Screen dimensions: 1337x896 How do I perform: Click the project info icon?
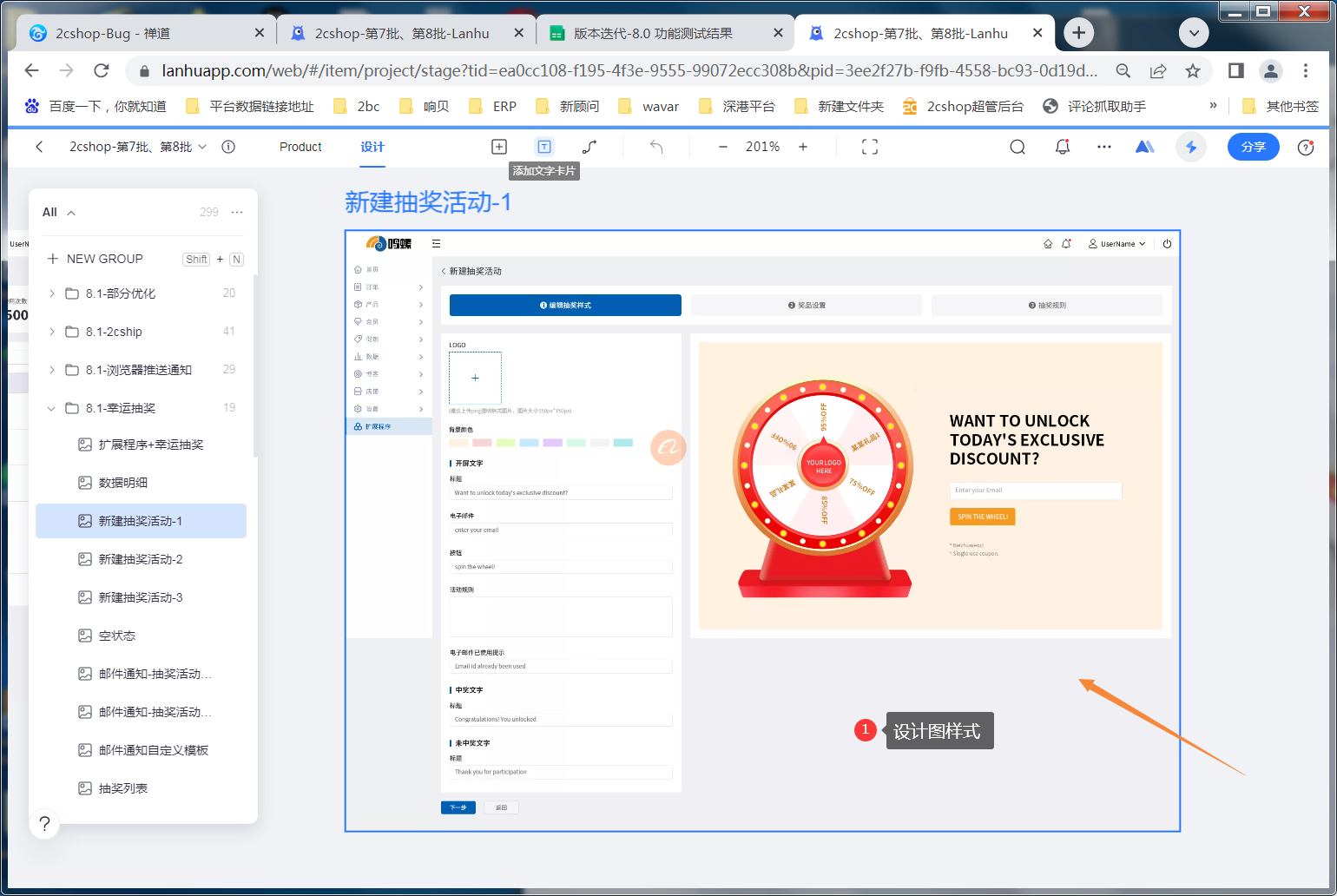click(x=228, y=147)
